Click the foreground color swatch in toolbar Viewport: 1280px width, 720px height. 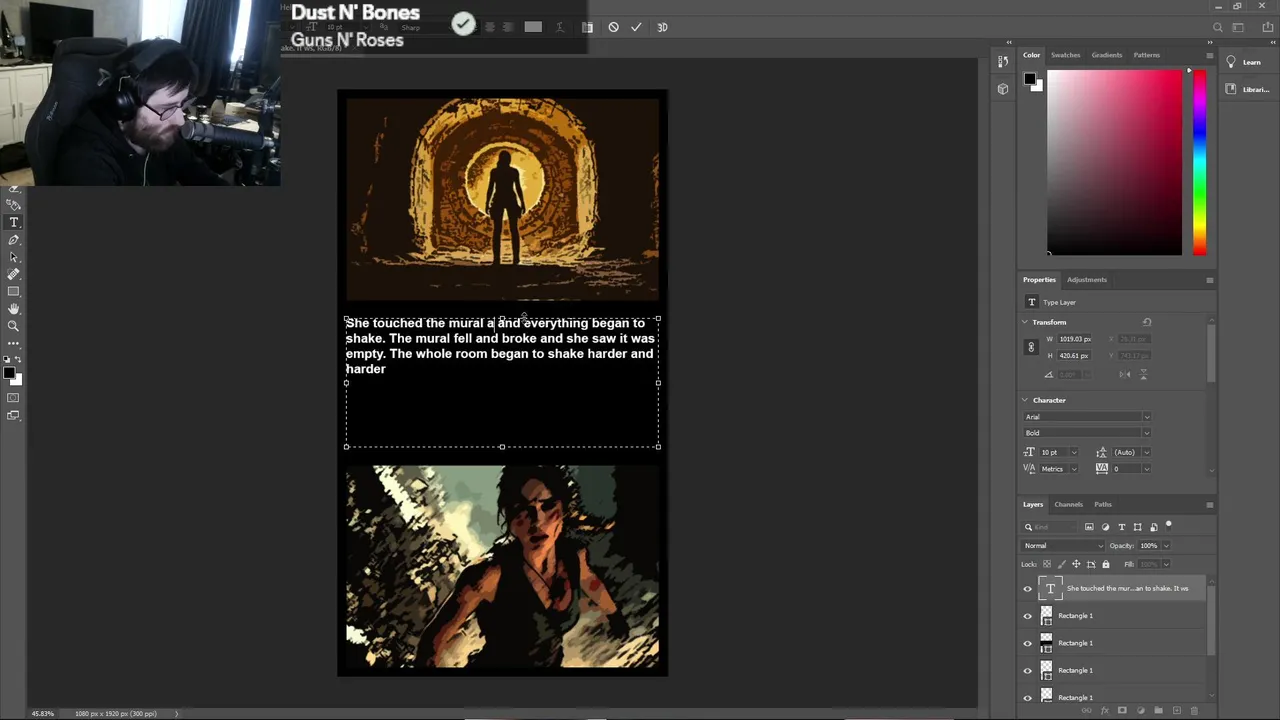click(x=8, y=373)
